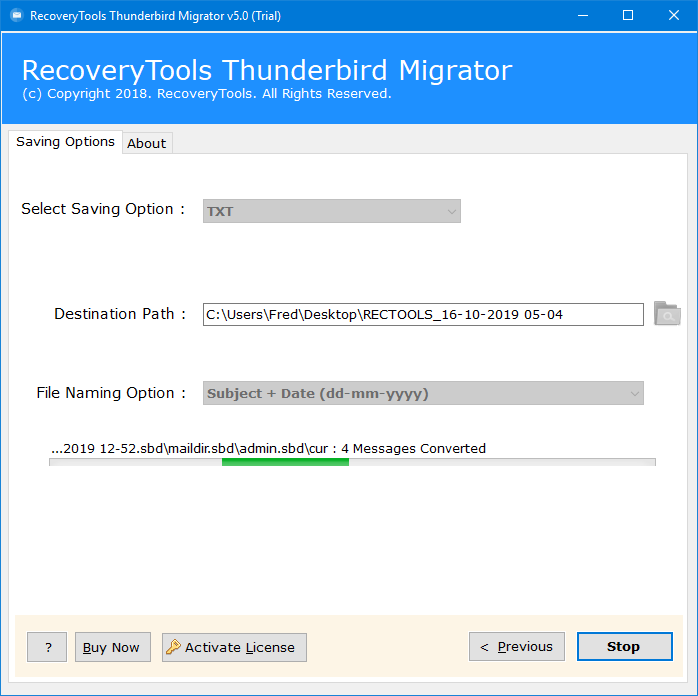This screenshot has width=698, height=696.
Task: Click the Buy Now button
Action: pos(113,647)
